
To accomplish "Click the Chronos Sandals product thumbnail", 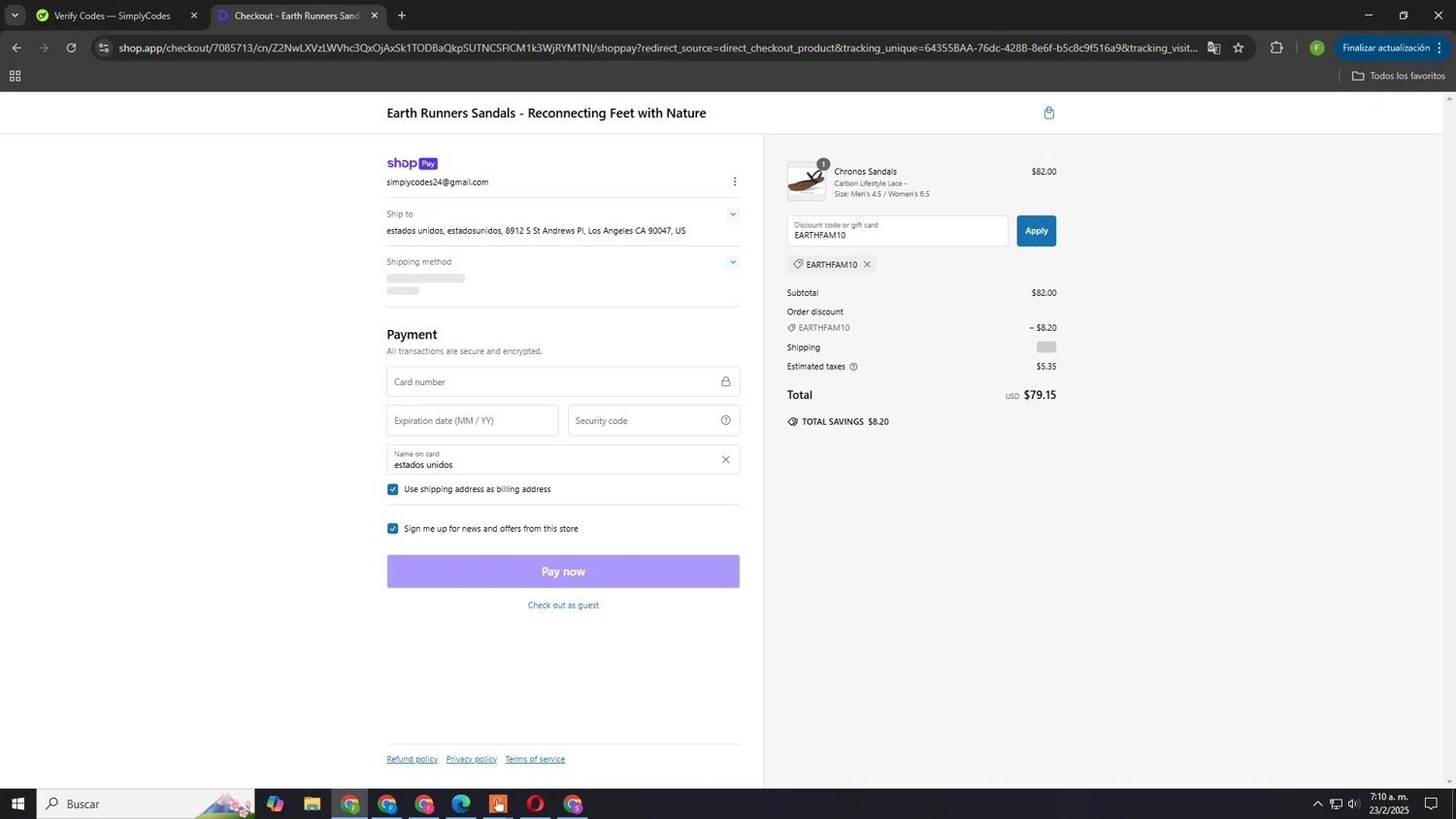I will pos(807,181).
